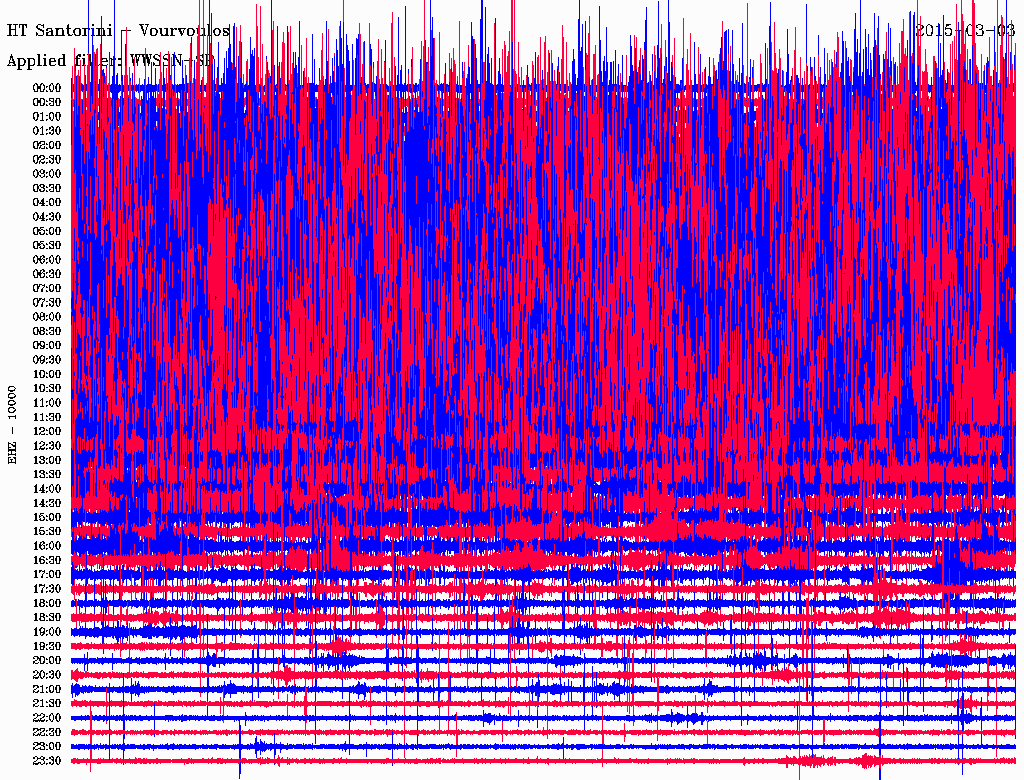Click the date label 2015-03-03
Screen dimensions: 1024x780
click(965, 30)
